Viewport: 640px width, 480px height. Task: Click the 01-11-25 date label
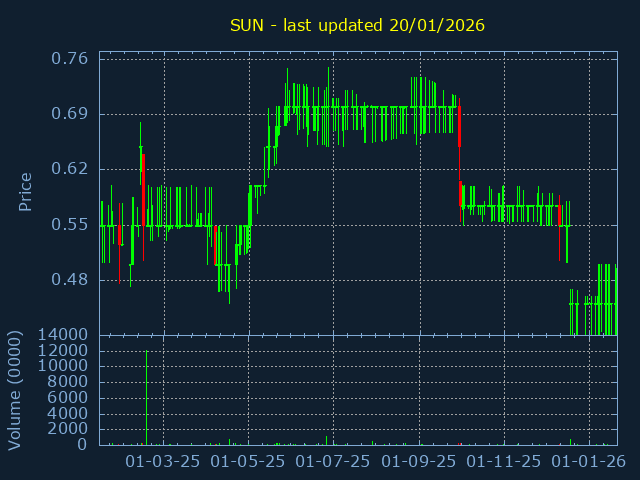point(504,462)
